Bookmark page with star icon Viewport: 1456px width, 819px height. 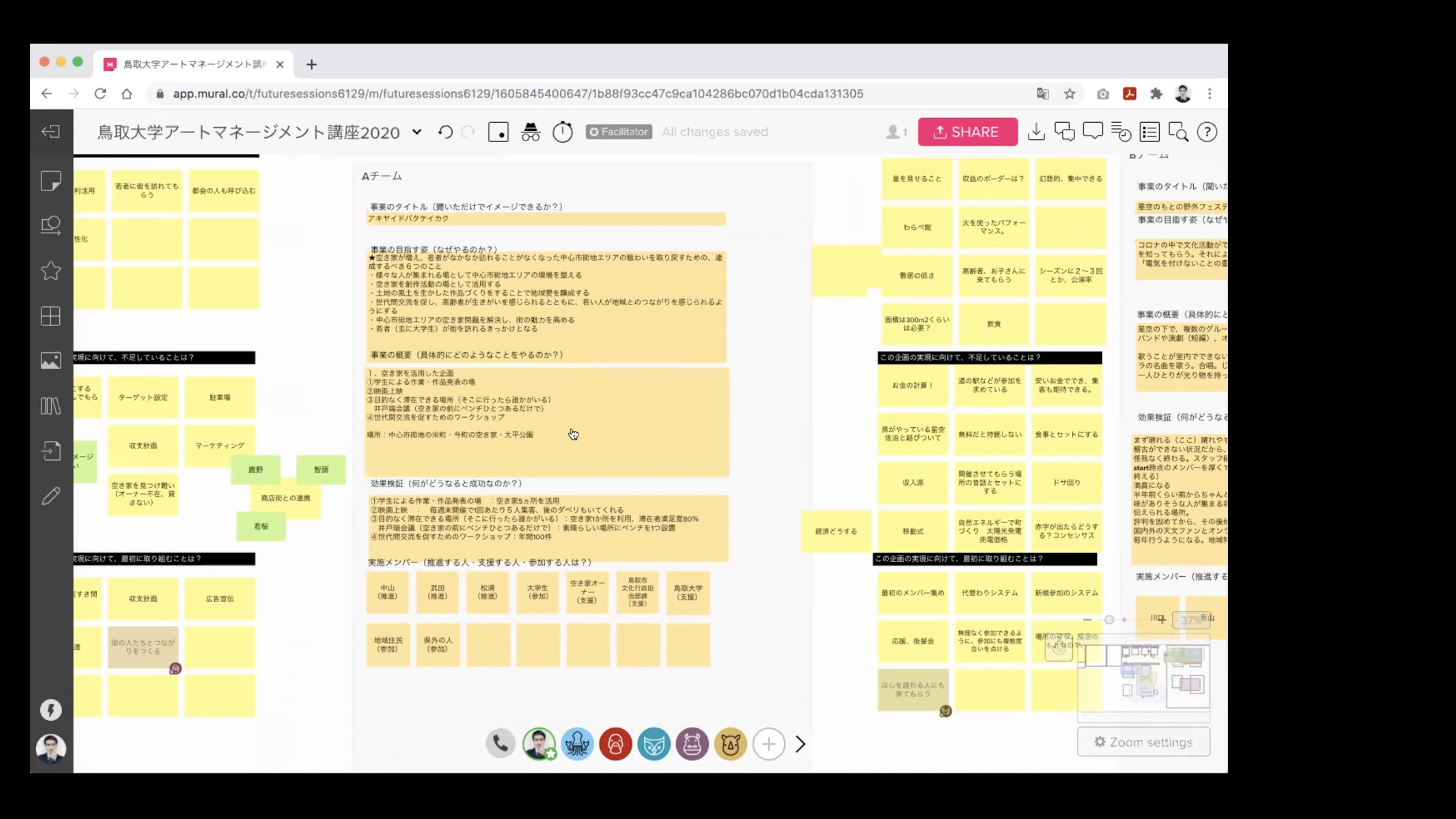coord(1069,94)
